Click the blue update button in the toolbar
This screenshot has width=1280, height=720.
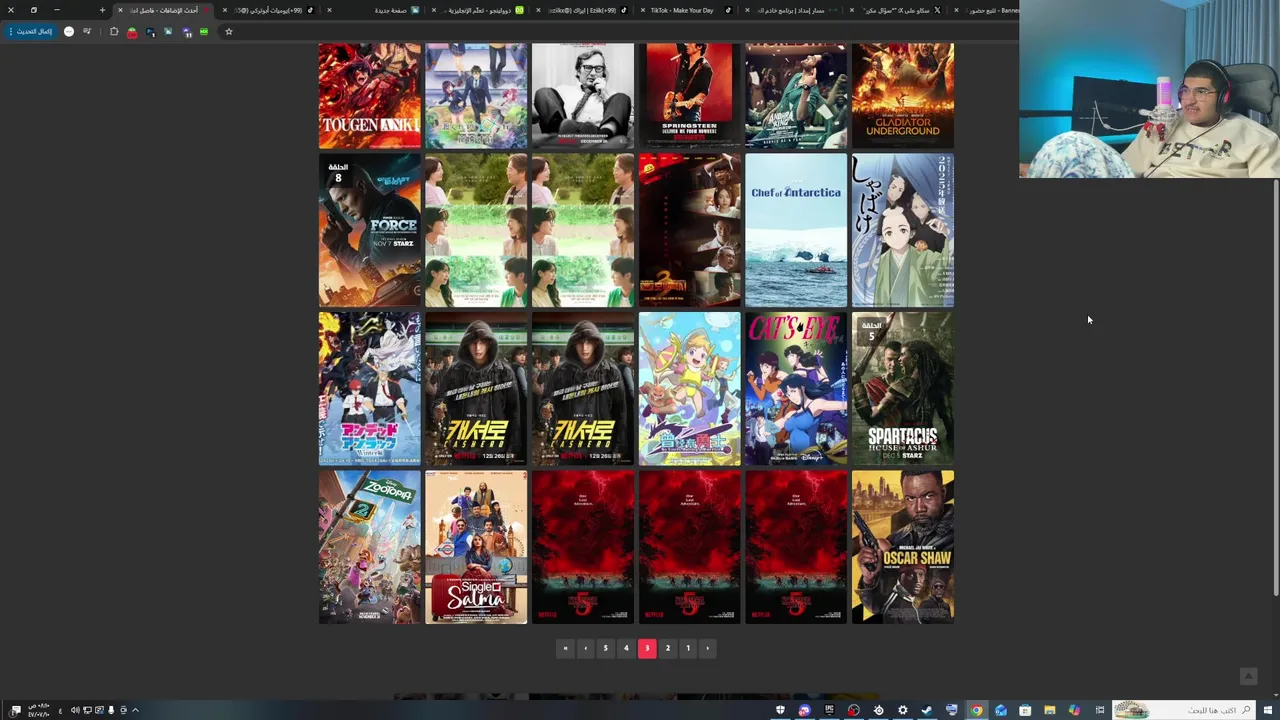tap(30, 31)
